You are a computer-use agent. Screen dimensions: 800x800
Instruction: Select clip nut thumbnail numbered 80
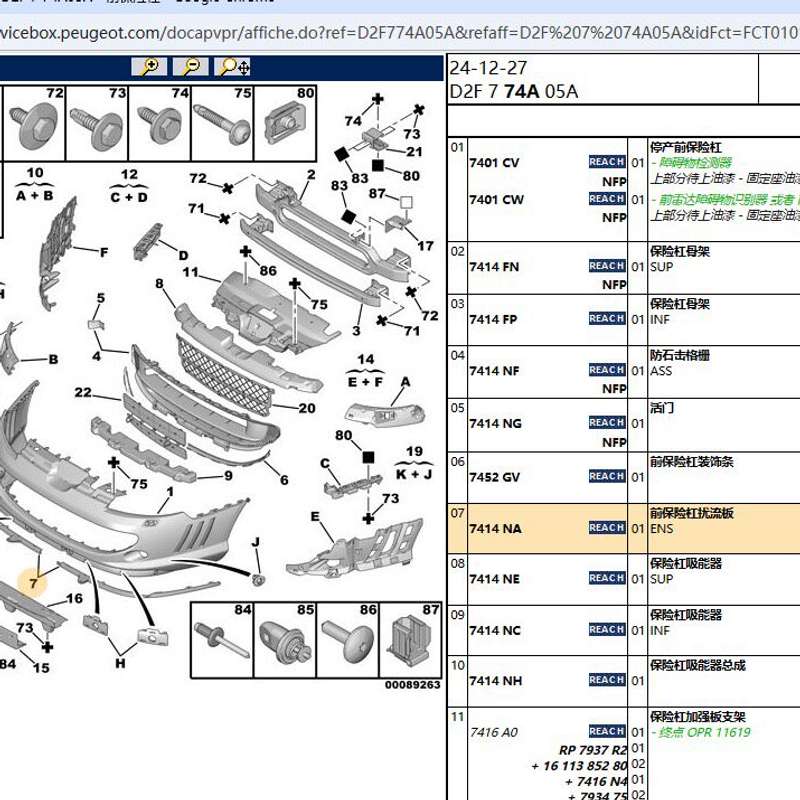click(285, 123)
